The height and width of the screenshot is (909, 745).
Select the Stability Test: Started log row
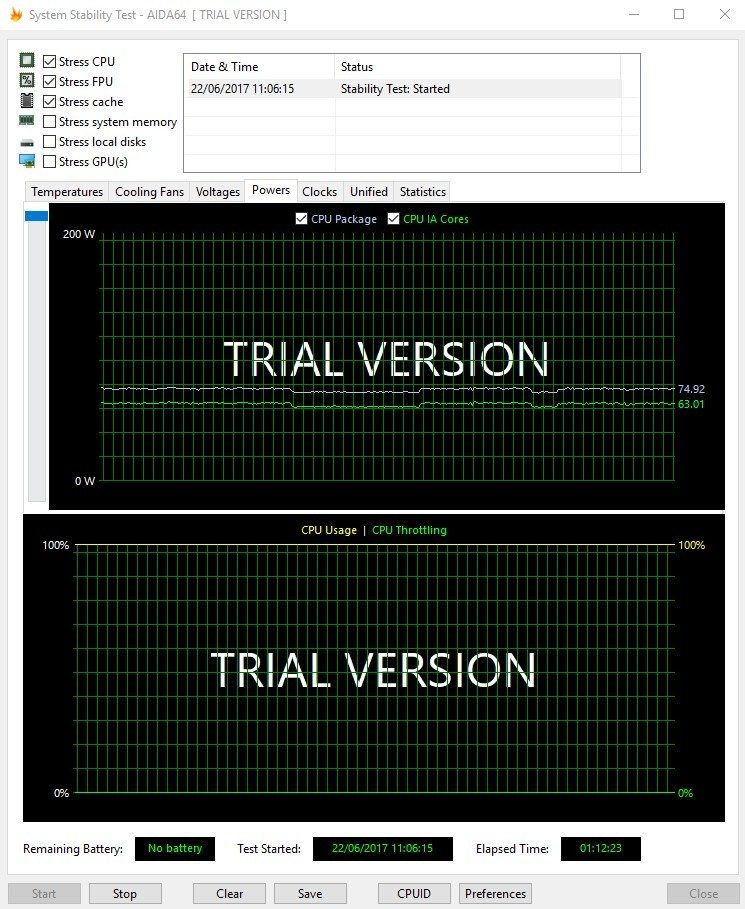(402, 89)
